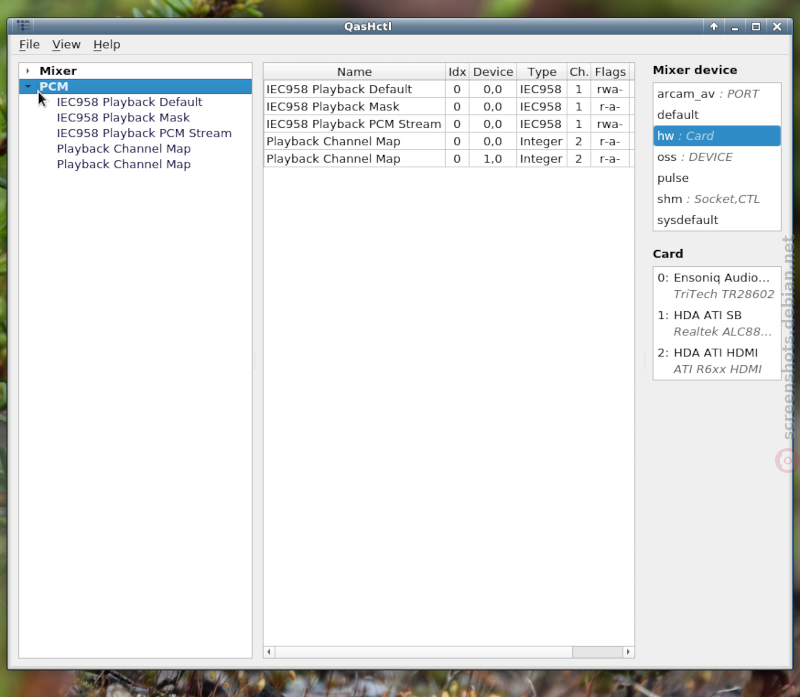Viewport: 800px width, 697px height.
Task: Sort table by Flags column header
Action: 610,71
